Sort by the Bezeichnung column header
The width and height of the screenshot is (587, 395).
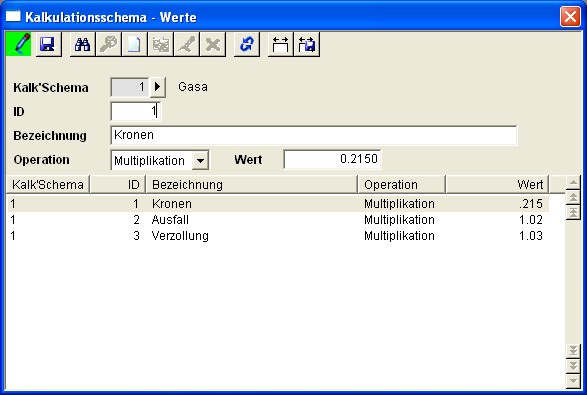(252, 184)
